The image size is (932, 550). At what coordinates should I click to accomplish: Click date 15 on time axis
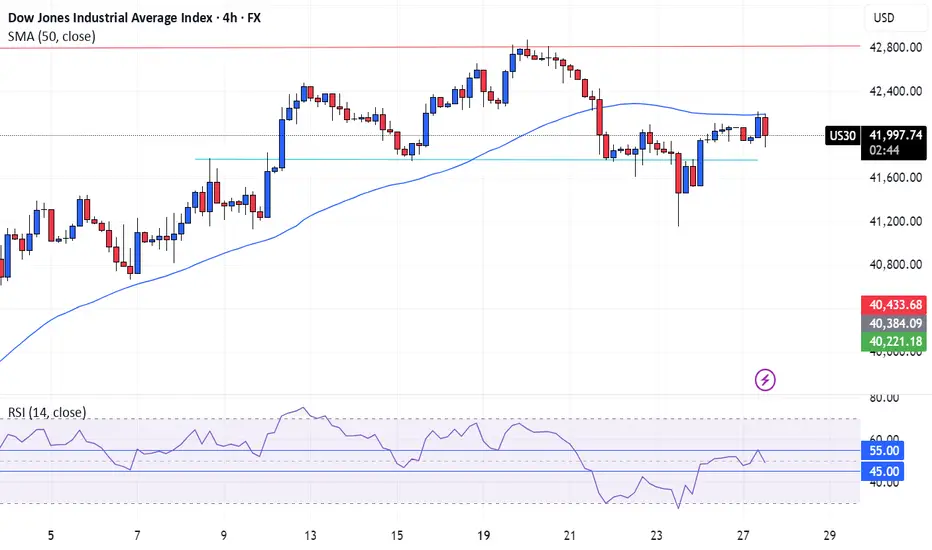pyautogui.click(x=396, y=535)
